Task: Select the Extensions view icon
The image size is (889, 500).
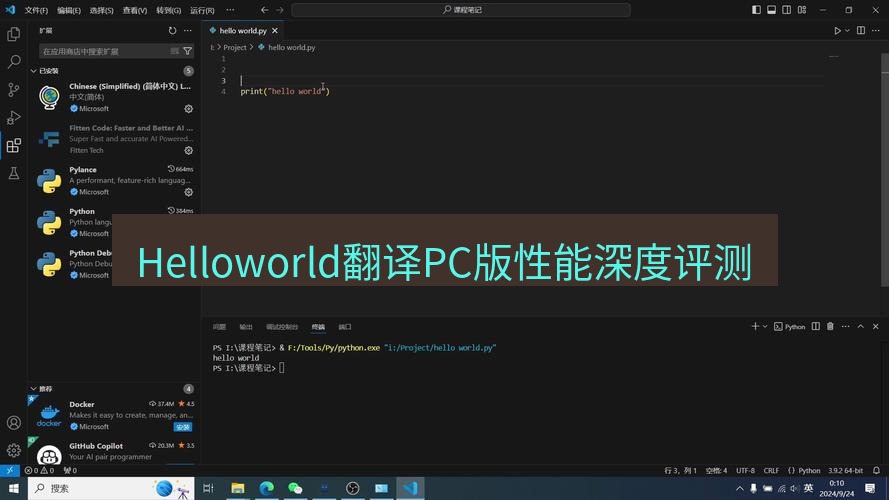Action: 14,145
